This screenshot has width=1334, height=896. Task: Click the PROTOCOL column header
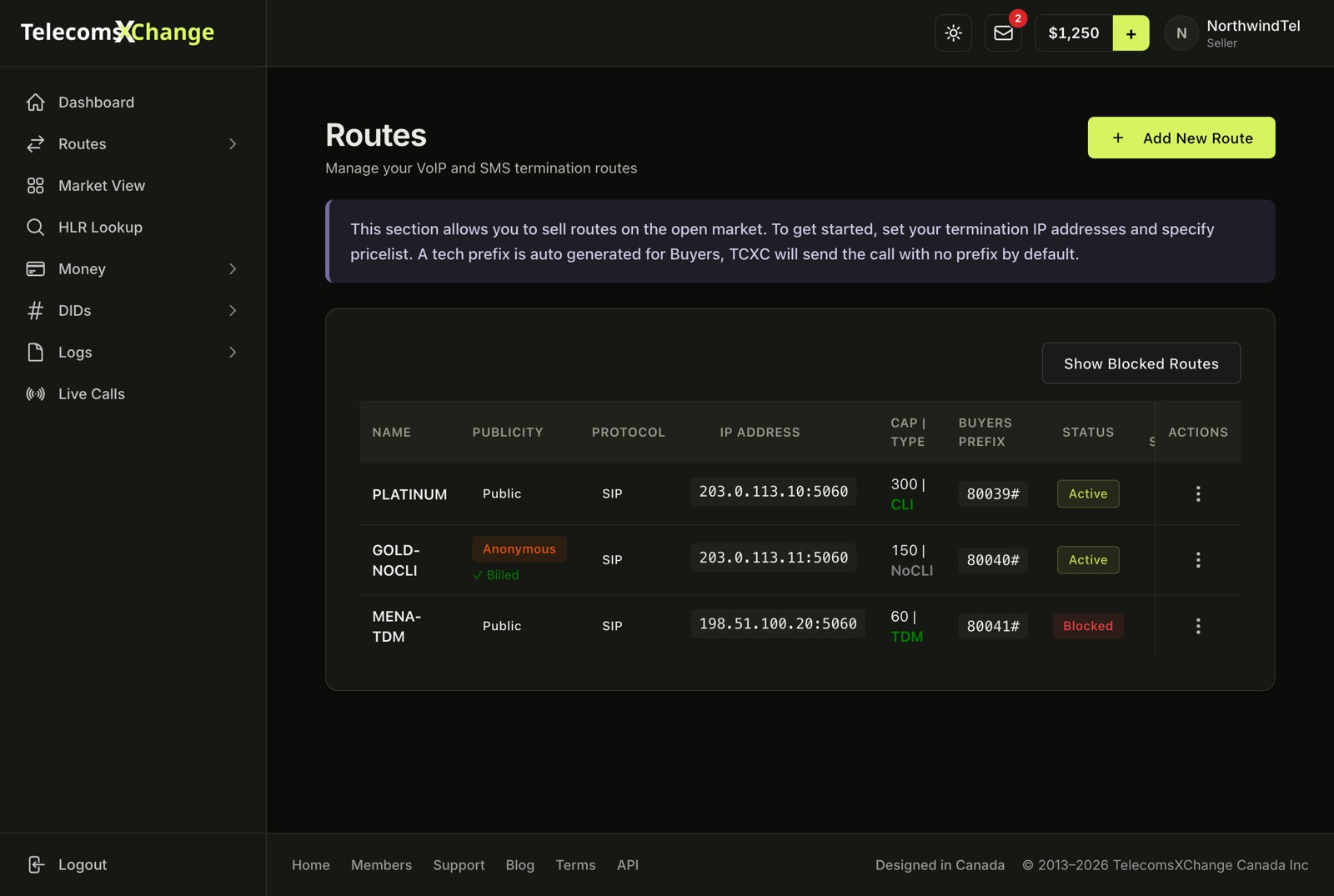tap(629, 432)
